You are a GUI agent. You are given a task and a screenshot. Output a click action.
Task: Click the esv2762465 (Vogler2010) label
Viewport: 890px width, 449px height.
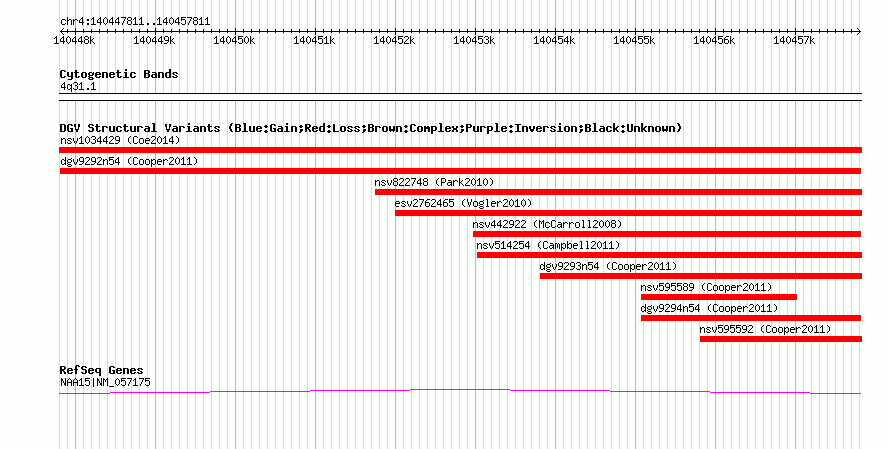point(464,203)
